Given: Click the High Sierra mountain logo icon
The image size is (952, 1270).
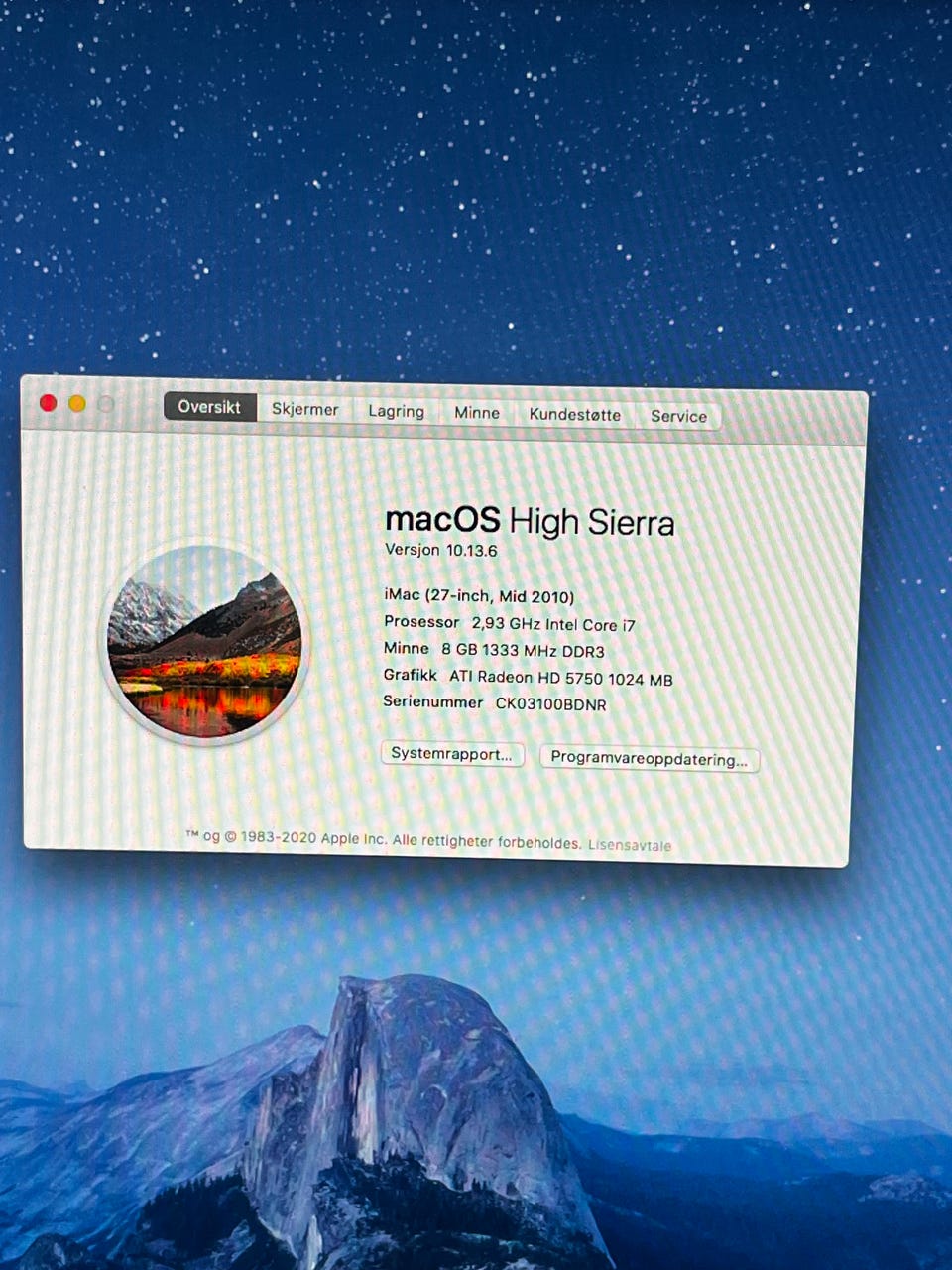Looking at the screenshot, I should point(205,643).
